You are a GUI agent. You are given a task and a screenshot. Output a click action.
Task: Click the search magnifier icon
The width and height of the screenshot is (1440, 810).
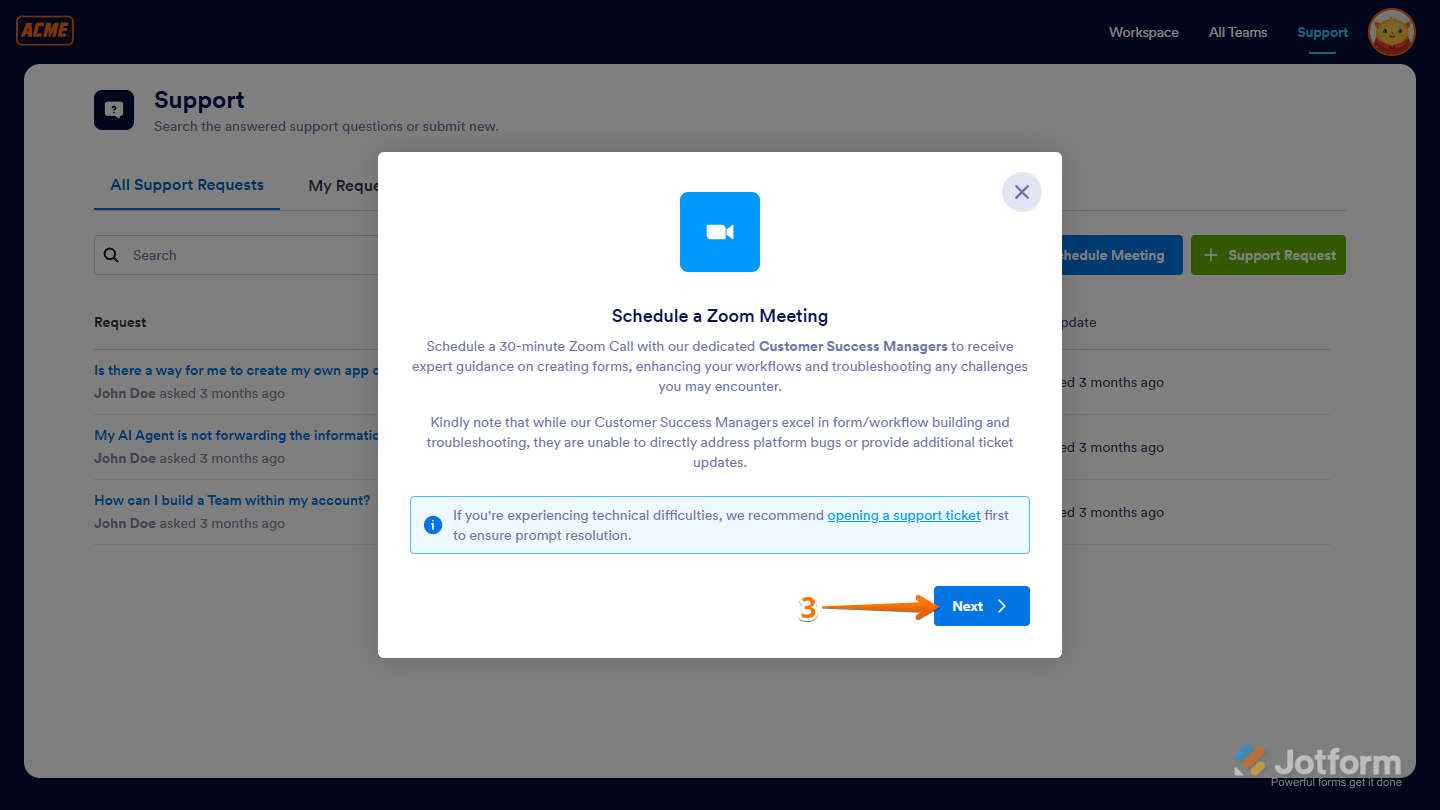coord(111,255)
